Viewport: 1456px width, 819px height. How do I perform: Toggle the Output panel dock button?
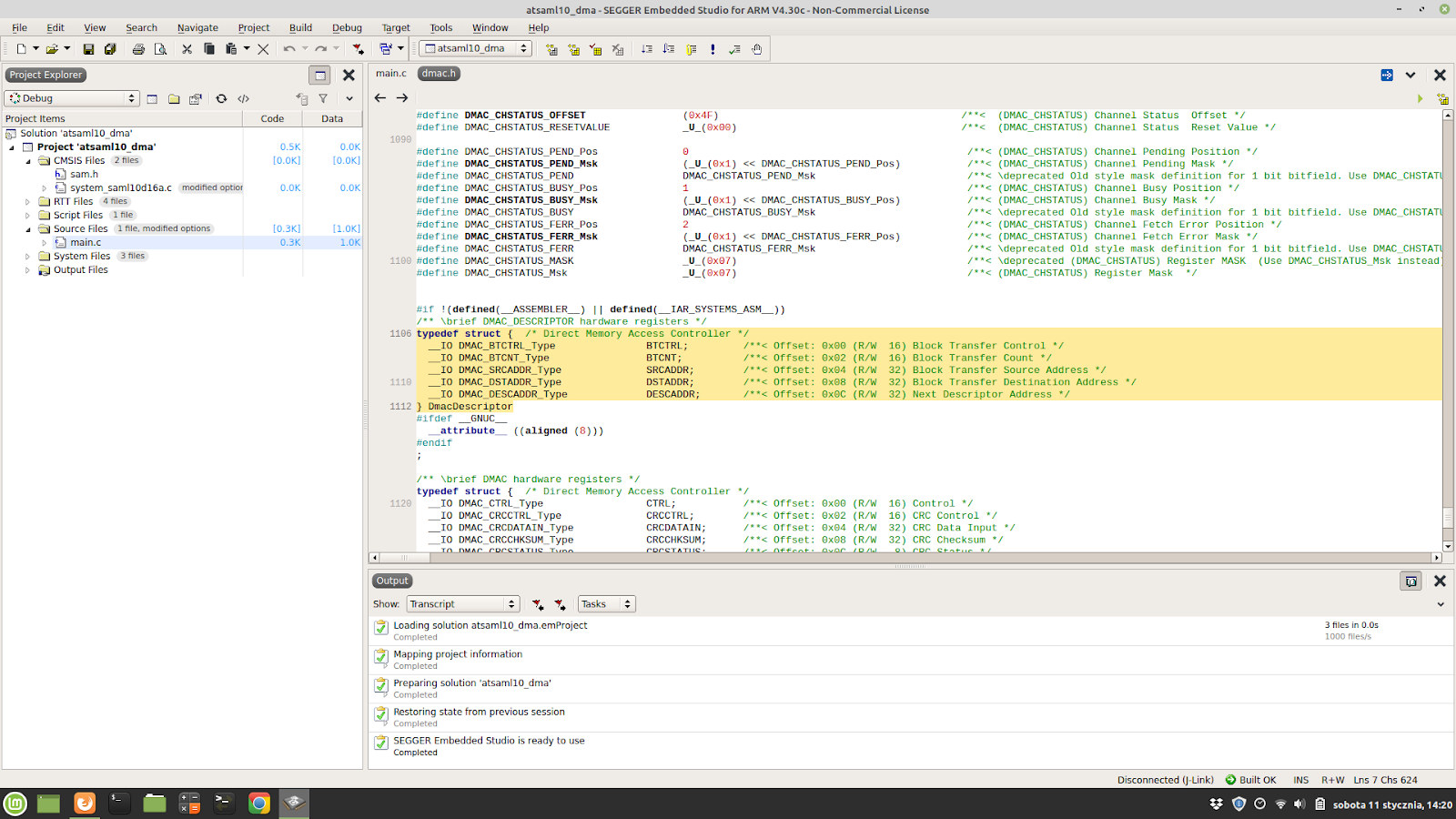[1410, 581]
